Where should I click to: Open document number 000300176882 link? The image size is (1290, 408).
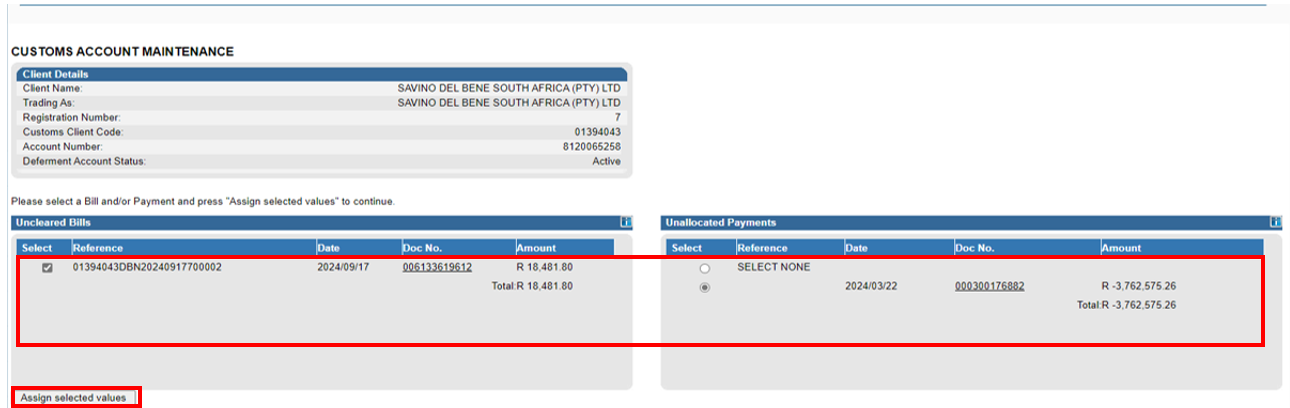(989, 286)
